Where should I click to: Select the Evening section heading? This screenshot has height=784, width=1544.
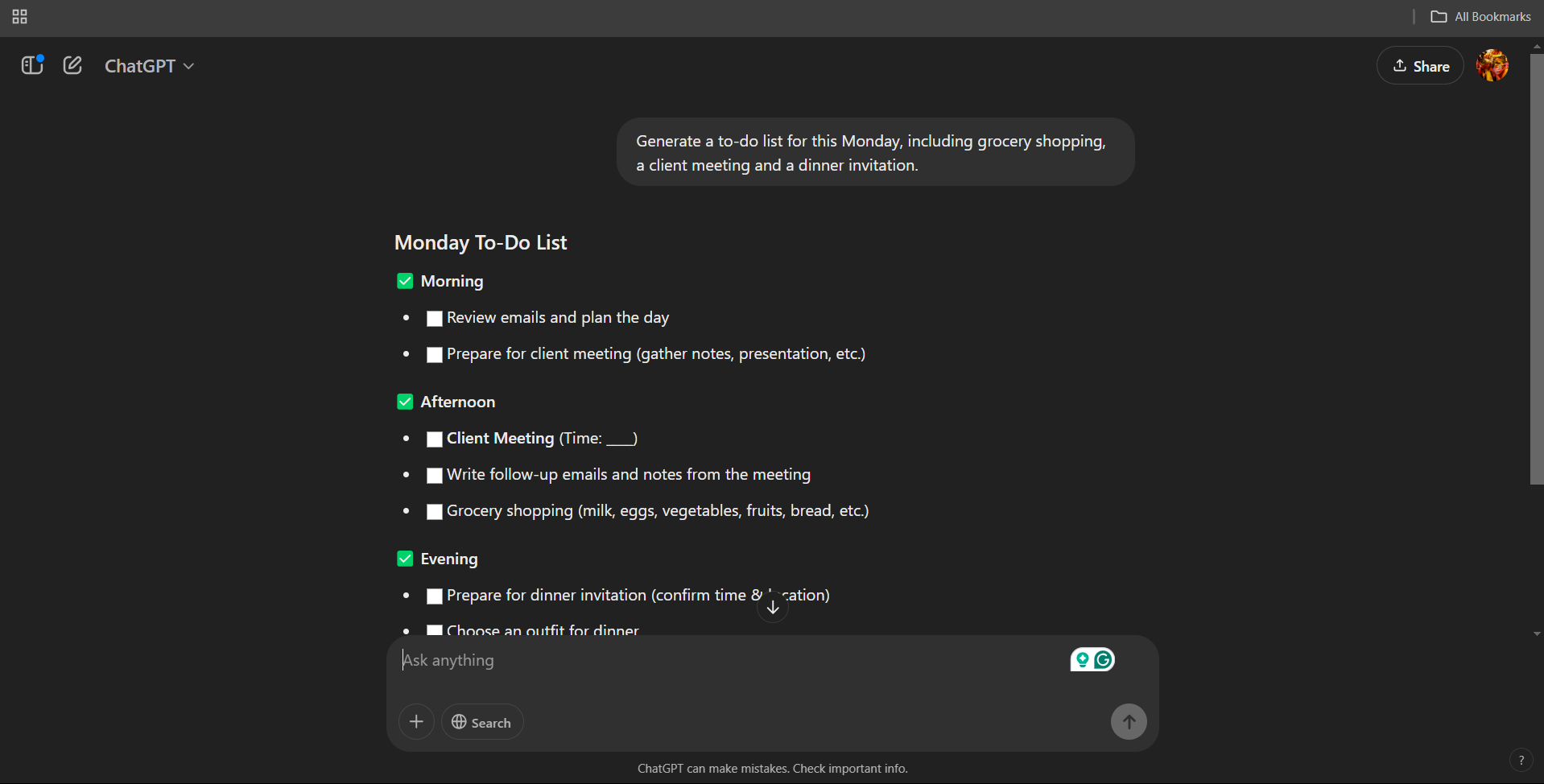tap(448, 558)
